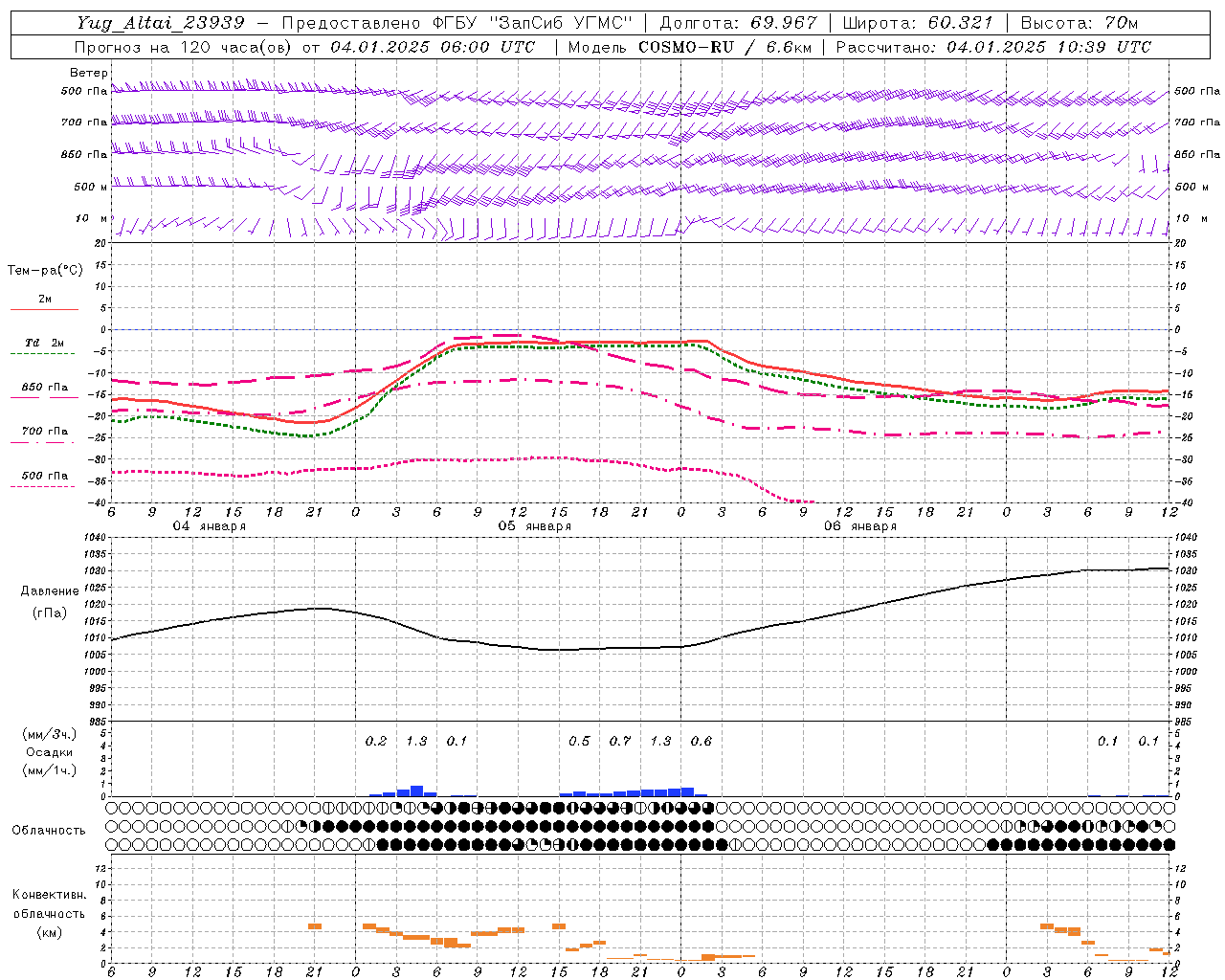Select the (мм/3ч.) precipitation unit label

pos(50,734)
